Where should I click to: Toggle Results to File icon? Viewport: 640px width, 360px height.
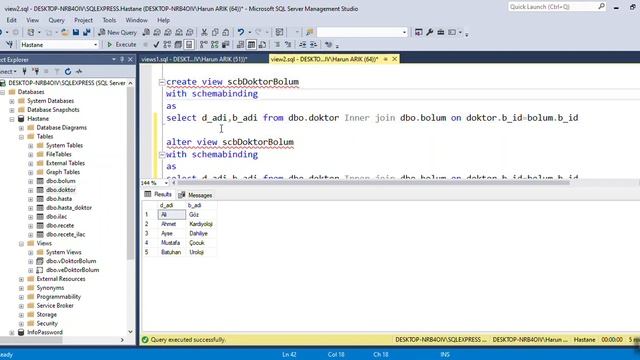[x=262, y=44]
